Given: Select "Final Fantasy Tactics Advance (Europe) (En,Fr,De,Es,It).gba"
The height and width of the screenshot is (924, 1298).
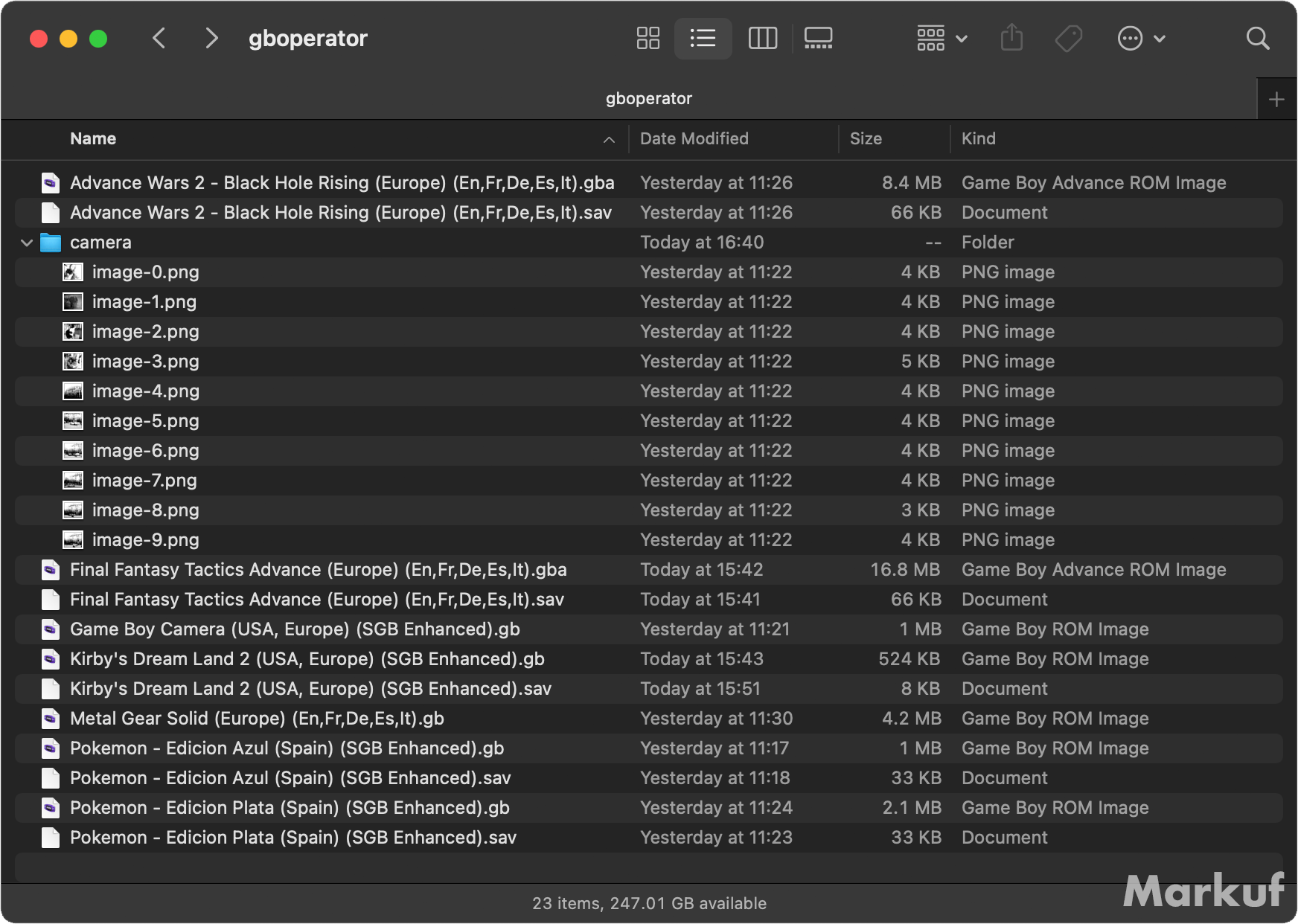Looking at the screenshot, I should 319,570.
